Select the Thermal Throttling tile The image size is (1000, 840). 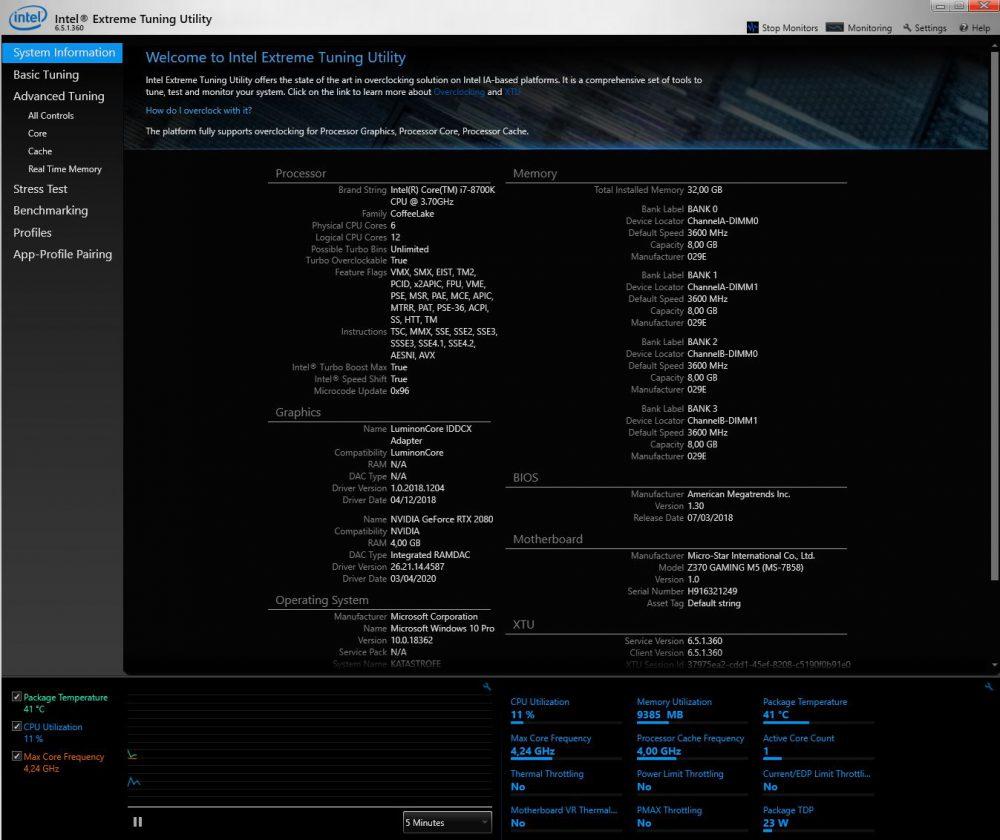pos(565,781)
